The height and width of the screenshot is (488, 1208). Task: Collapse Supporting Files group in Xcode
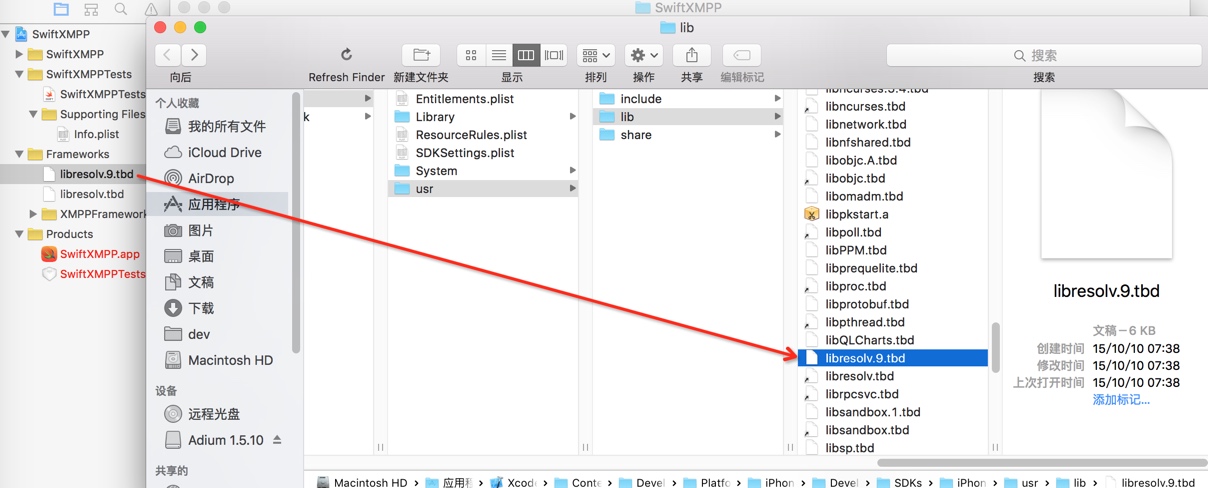33,114
